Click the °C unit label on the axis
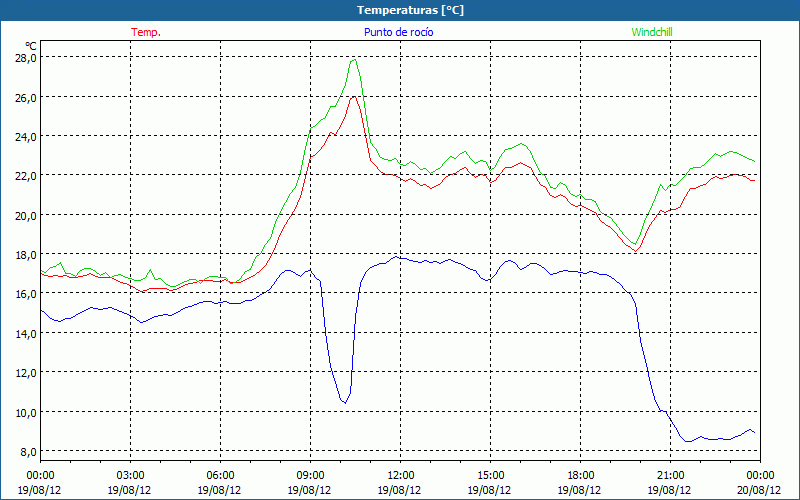 pos(31,46)
